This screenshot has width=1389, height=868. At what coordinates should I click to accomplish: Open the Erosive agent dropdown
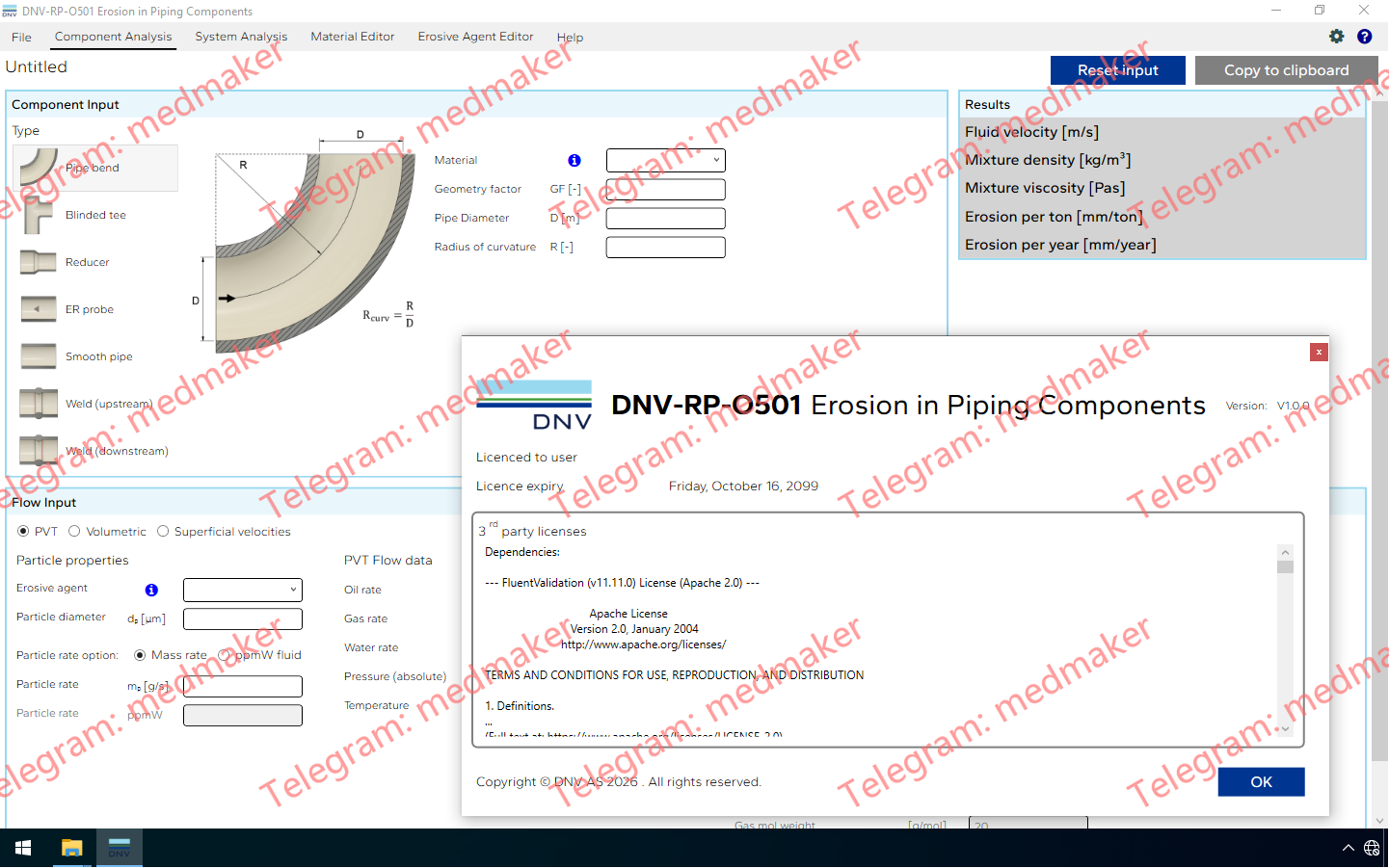pos(242,589)
